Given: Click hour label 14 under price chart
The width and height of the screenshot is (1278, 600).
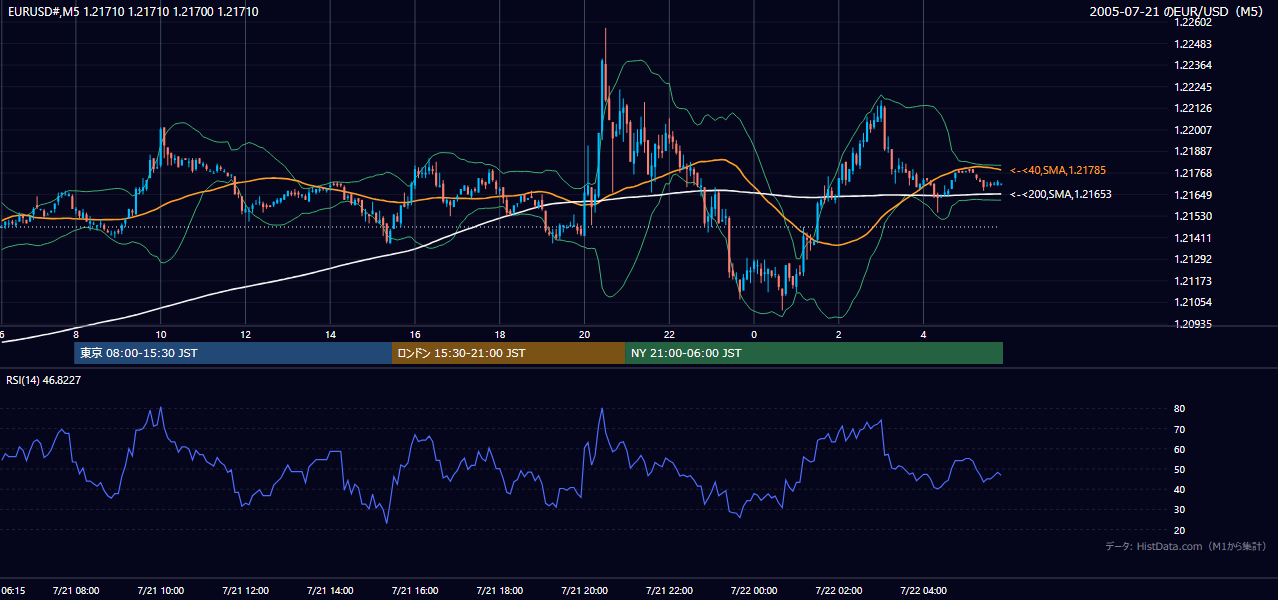Looking at the screenshot, I should [330, 334].
